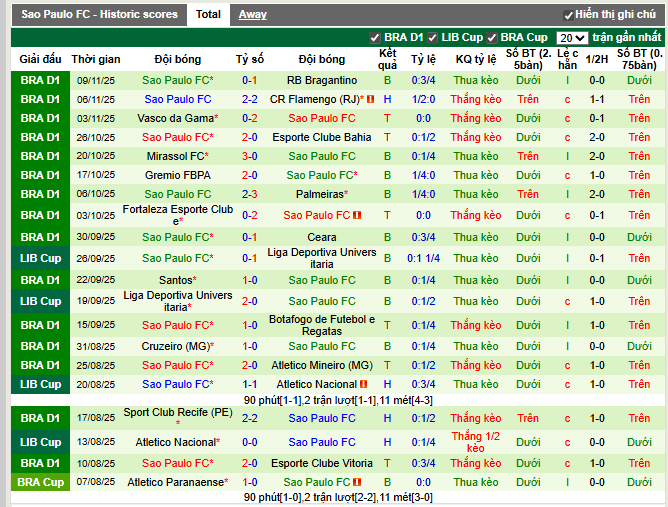This screenshot has width=668, height=507.
Task: Open Esporte Clube Bahia team link
Action: (x=322, y=137)
